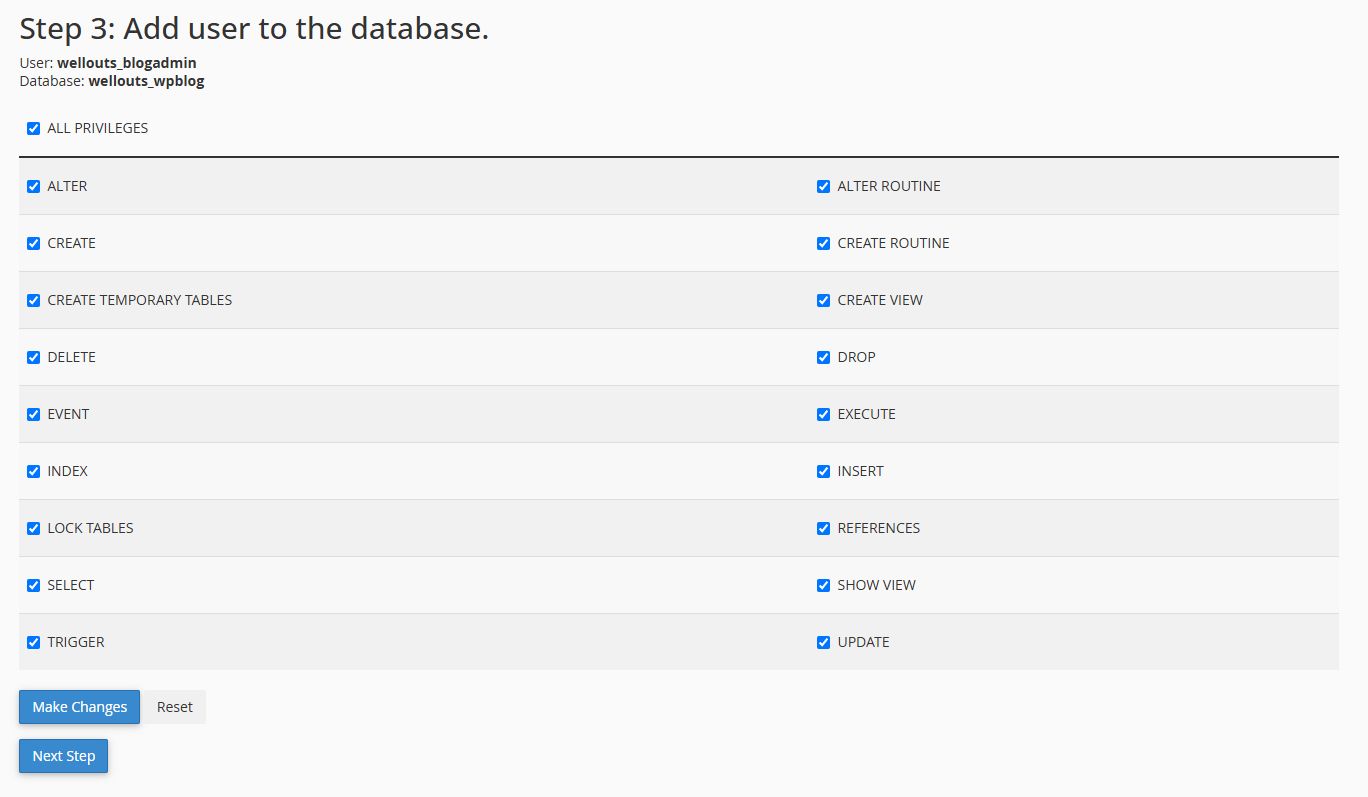Uncheck the REFERENCES privilege checkbox

823,528
